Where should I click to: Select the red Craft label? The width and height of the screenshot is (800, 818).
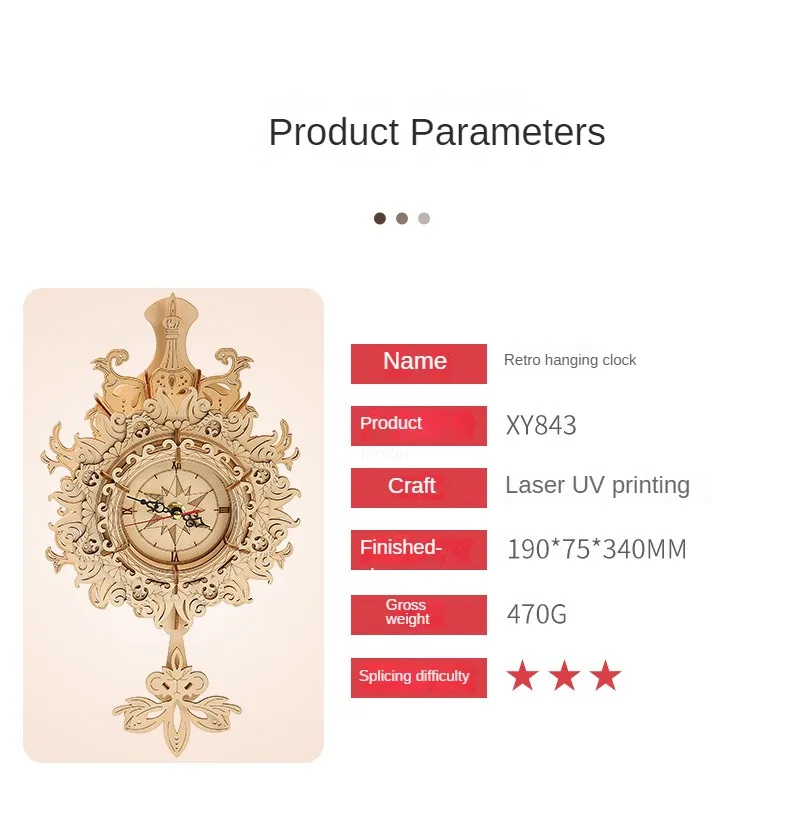point(419,488)
